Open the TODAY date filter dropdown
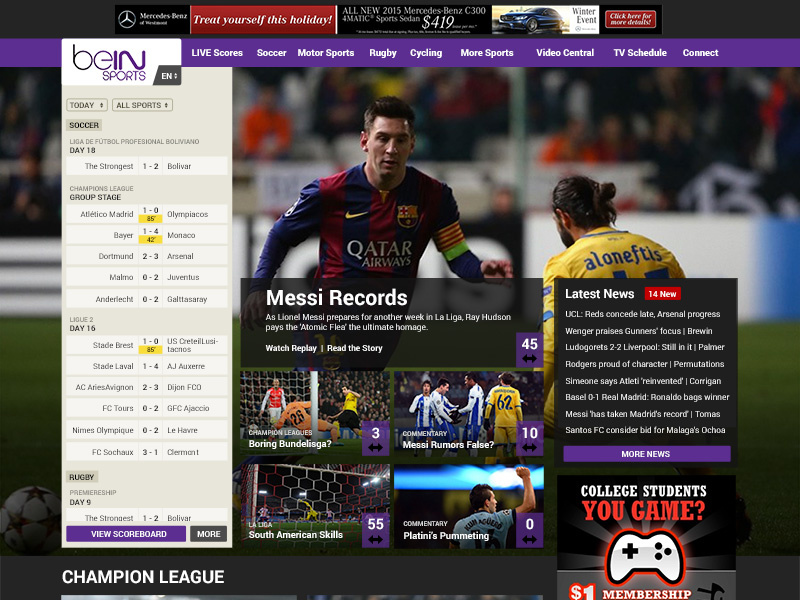 pyautogui.click(x=87, y=104)
